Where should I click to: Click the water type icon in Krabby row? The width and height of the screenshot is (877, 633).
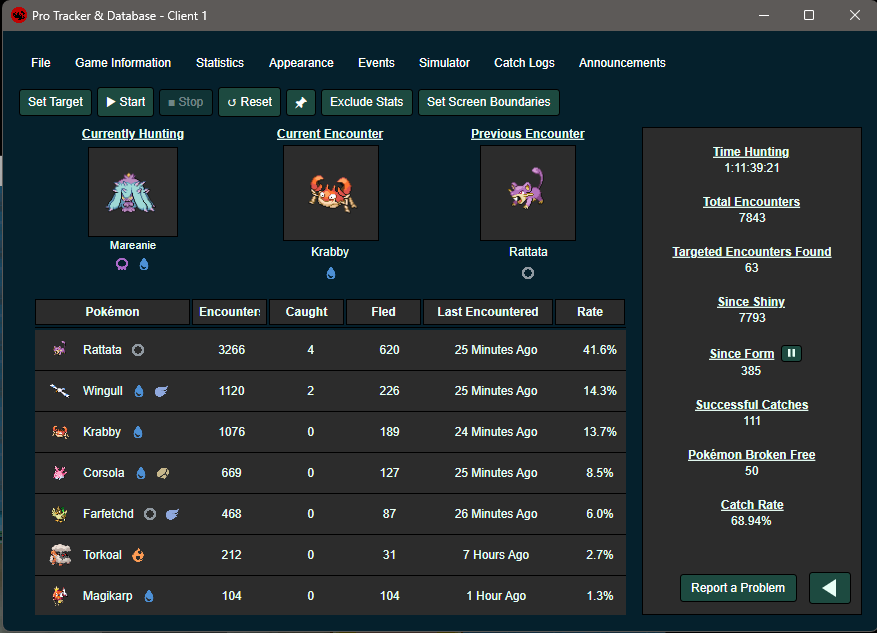coord(138,432)
